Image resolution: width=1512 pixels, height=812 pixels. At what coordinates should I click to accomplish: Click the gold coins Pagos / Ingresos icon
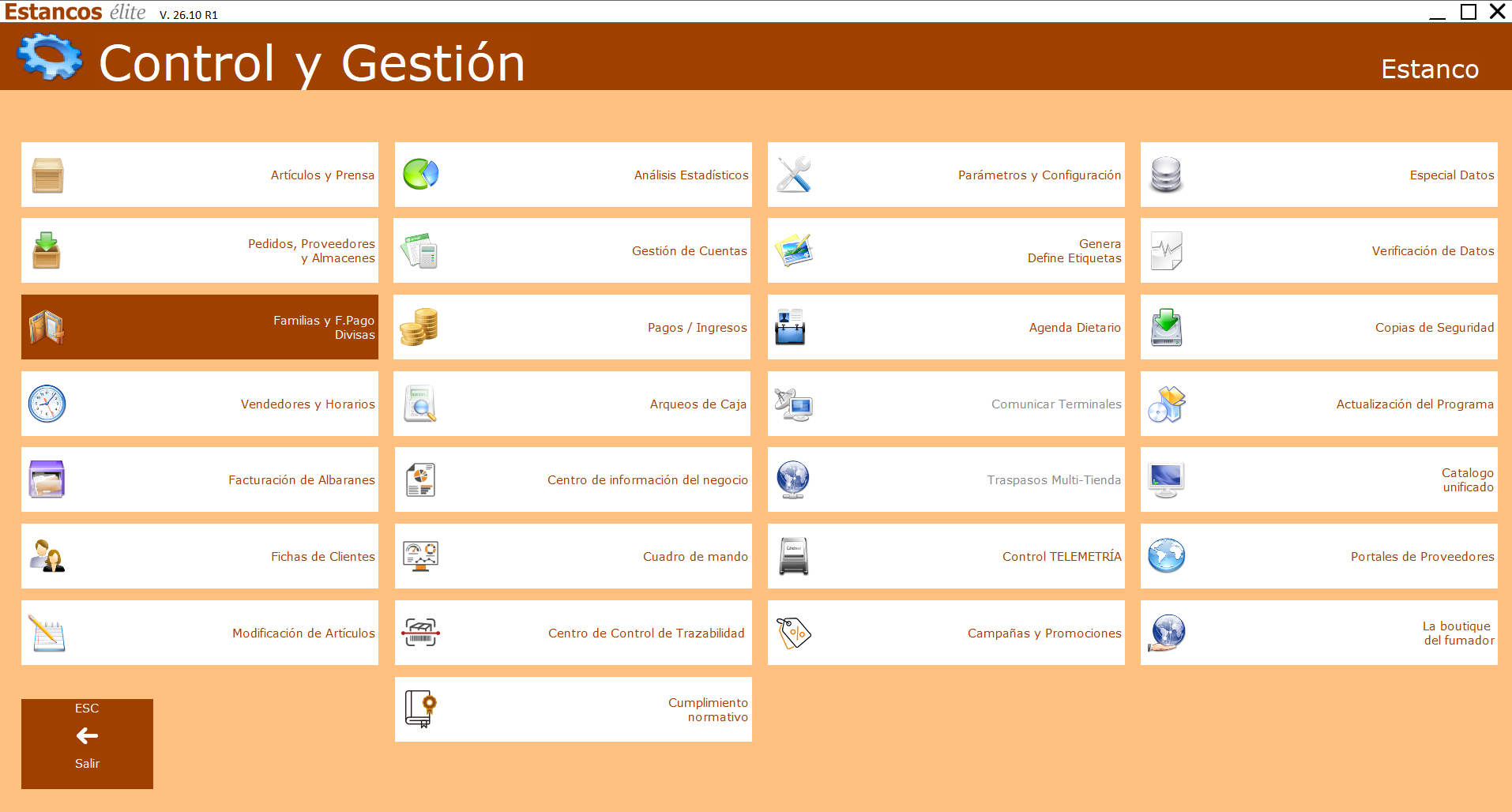(x=419, y=327)
